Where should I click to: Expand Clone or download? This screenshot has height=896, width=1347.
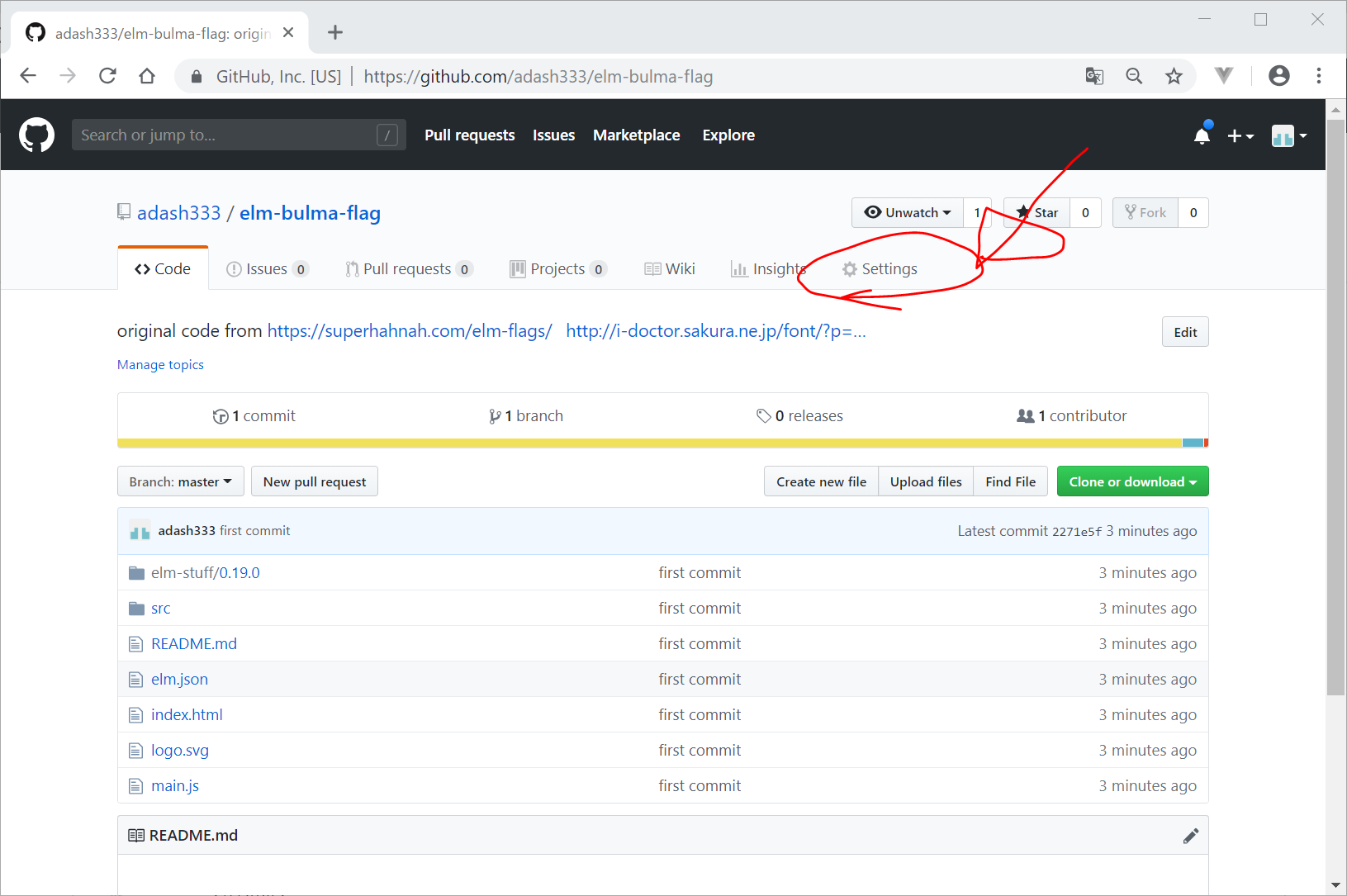coord(1132,481)
